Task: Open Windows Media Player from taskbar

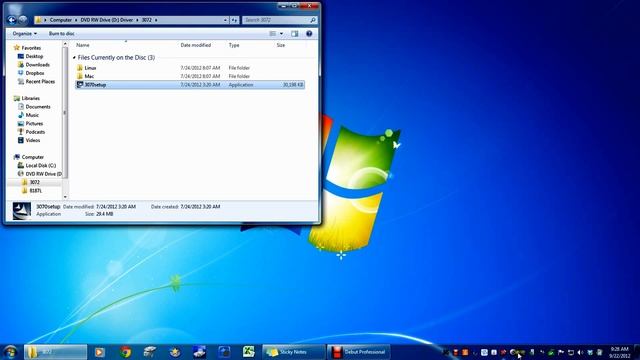Action: pos(100,352)
